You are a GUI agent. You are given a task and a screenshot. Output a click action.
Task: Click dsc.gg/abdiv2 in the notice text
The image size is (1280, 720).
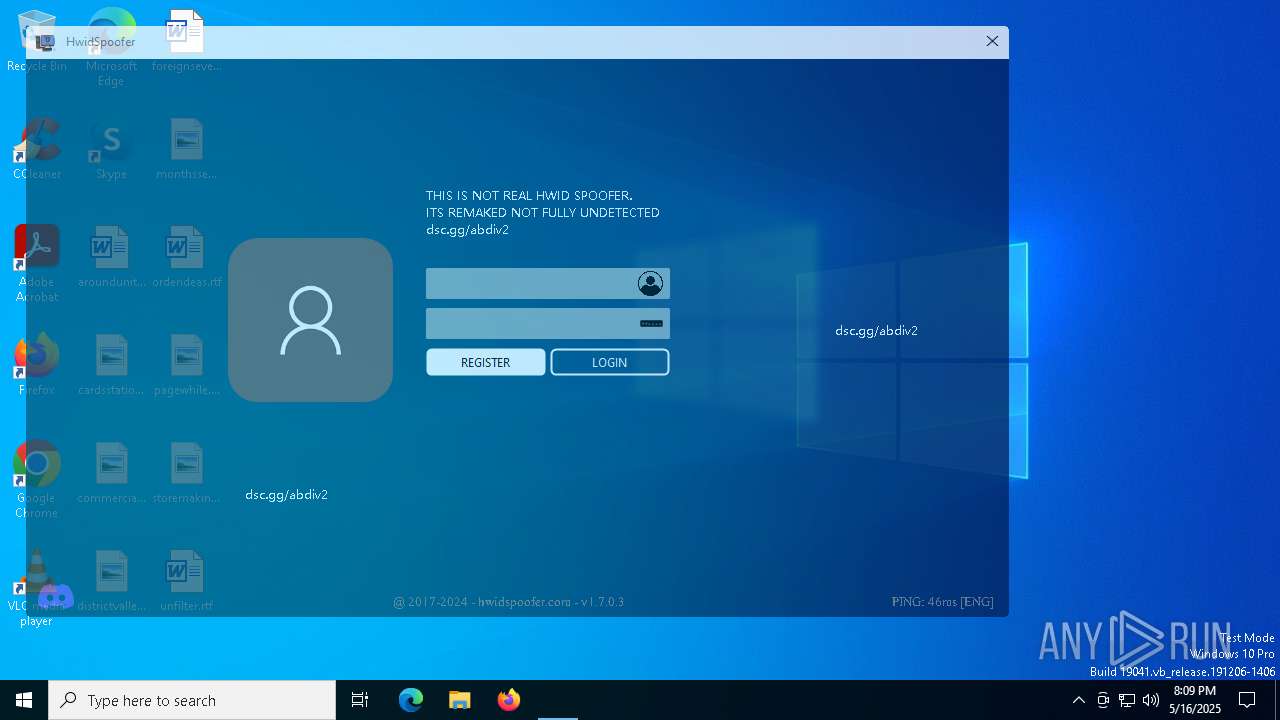[x=467, y=230]
